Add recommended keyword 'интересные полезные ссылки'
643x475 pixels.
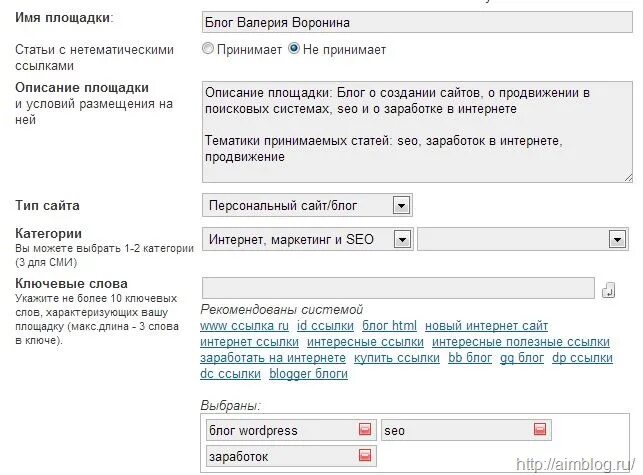(x=521, y=342)
